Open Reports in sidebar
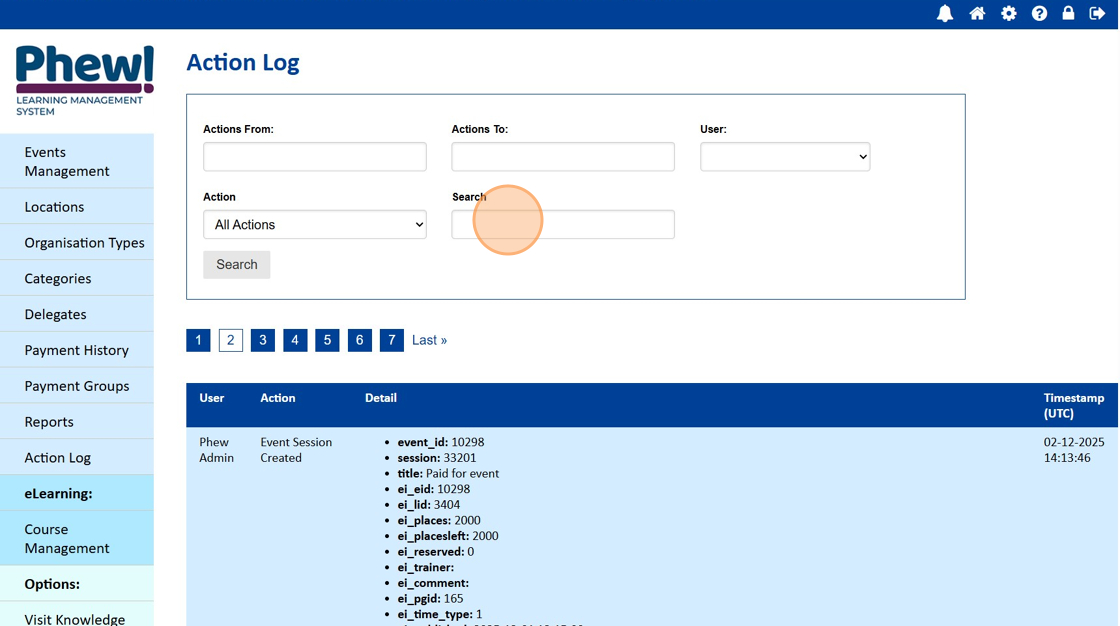This screenshot has height=626, width=1120. pyautogui.click(x=77, y=421)
